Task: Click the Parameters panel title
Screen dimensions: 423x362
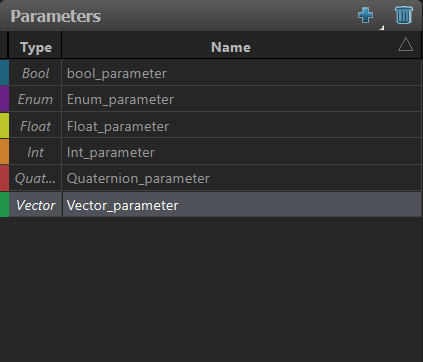Action: pyautogui.click(x=55, y=16)
